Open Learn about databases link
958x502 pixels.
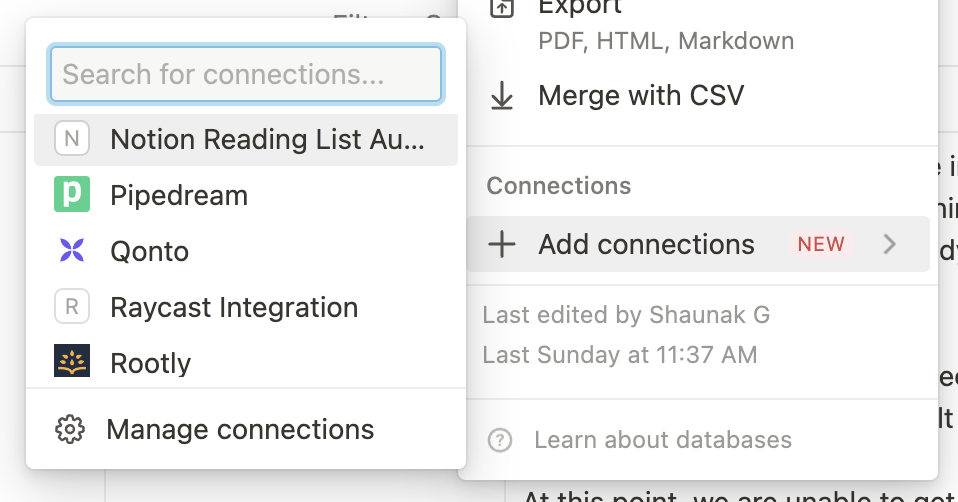coord(663,440)
